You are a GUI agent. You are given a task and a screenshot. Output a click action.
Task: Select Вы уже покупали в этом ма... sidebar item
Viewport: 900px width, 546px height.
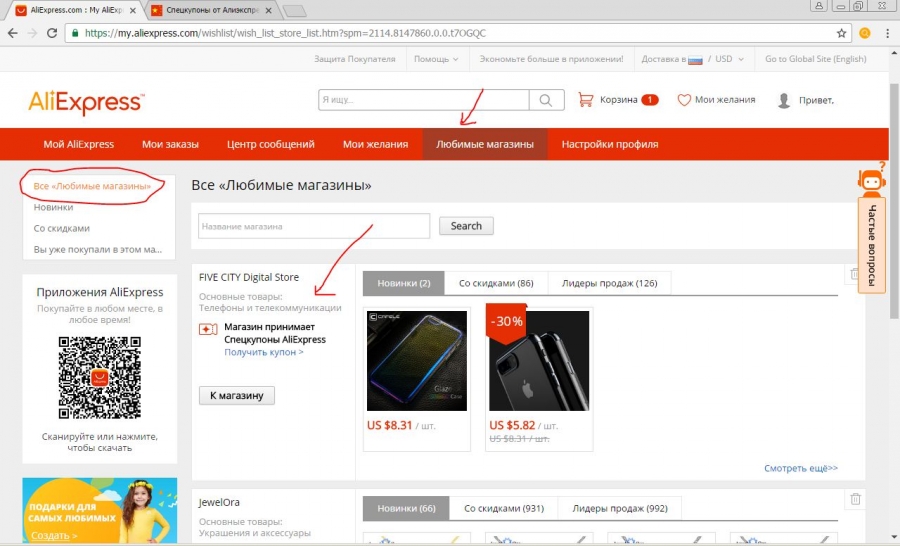point(98,249)
